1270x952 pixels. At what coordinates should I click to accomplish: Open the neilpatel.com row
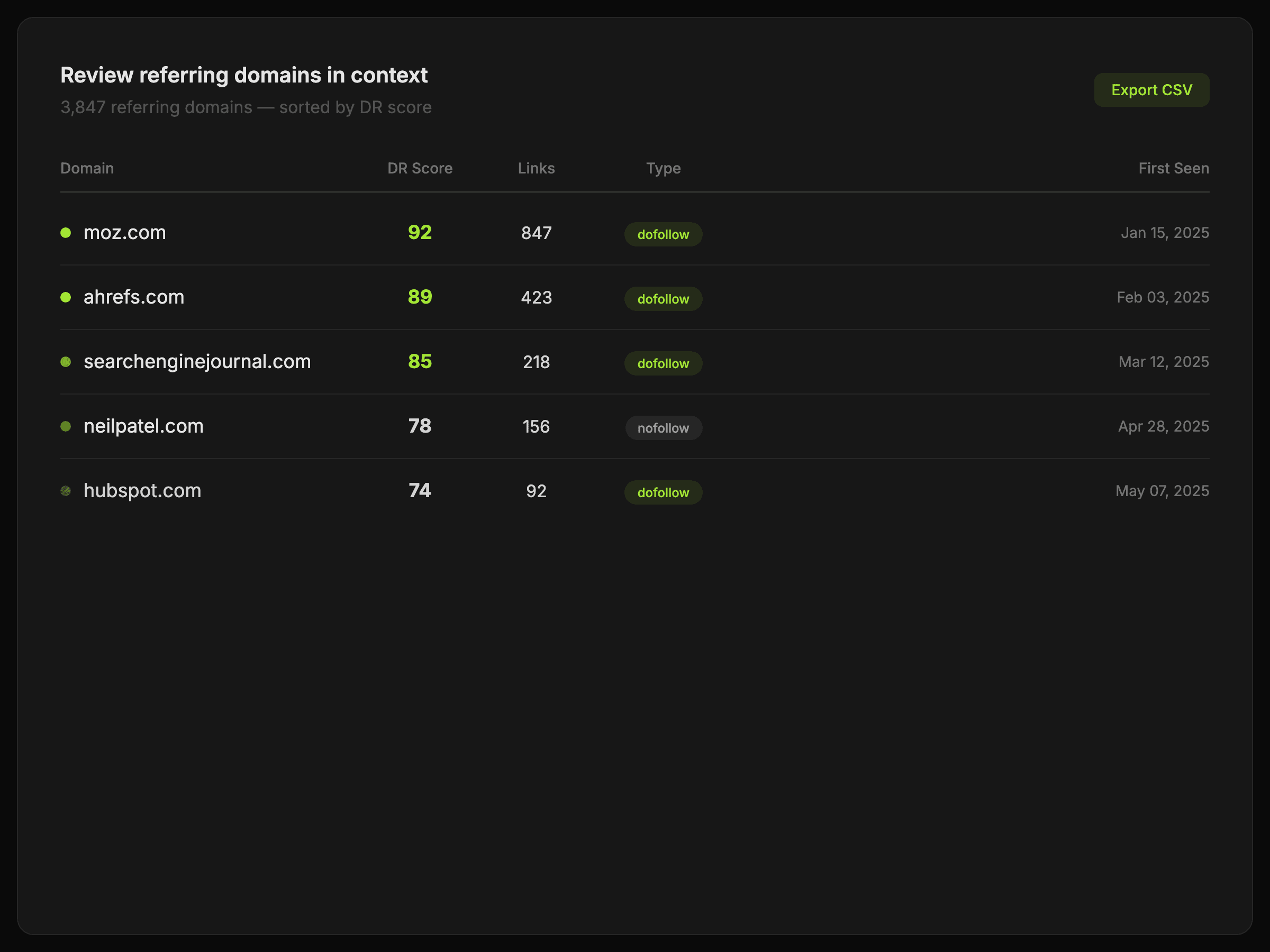coord(143,426)
